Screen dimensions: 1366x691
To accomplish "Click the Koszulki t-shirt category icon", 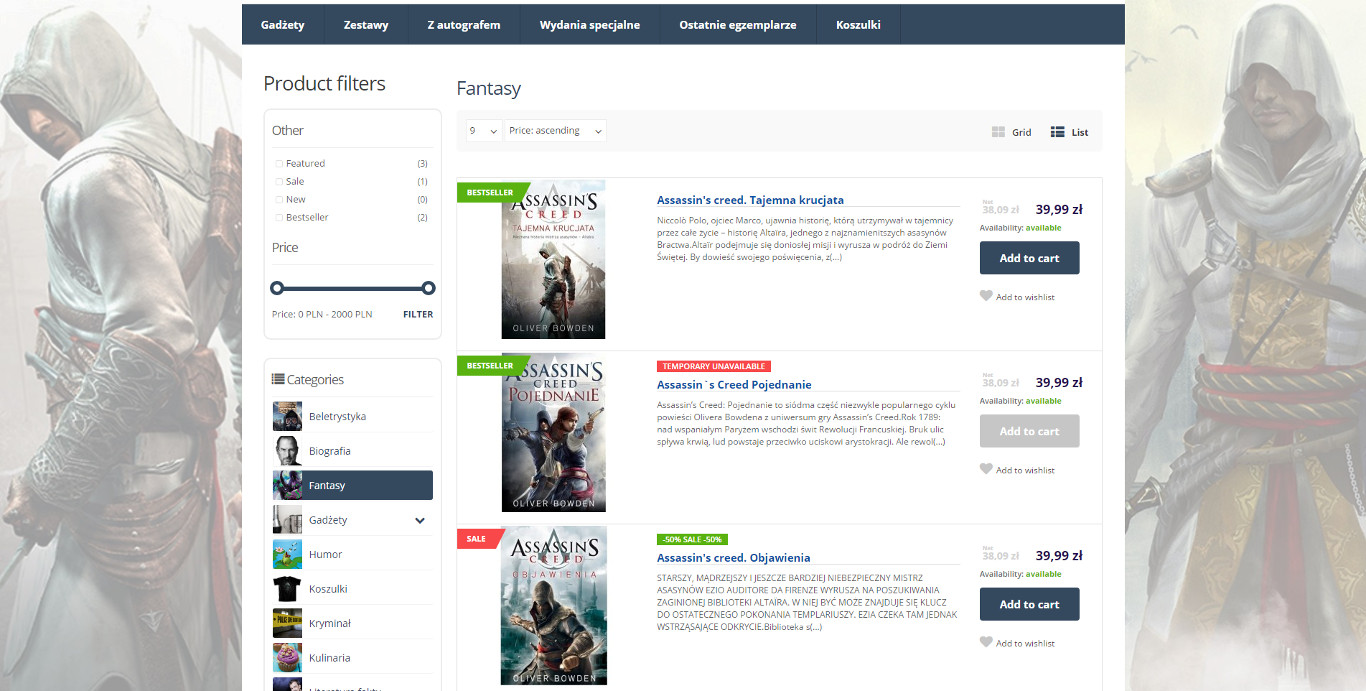I will point(287,589).
